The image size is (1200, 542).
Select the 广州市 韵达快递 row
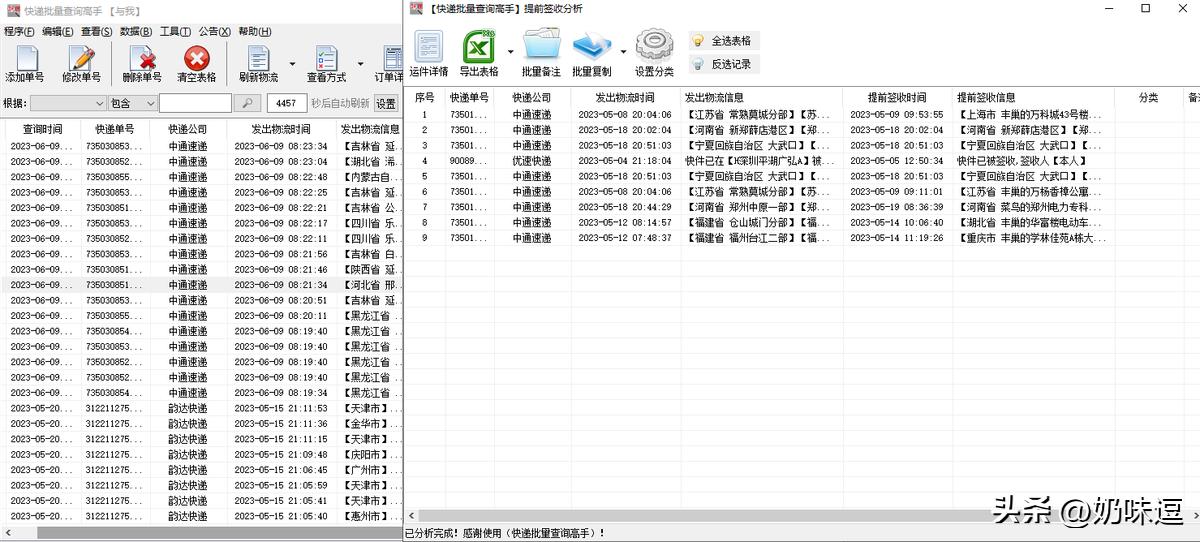tap(201, 470)
